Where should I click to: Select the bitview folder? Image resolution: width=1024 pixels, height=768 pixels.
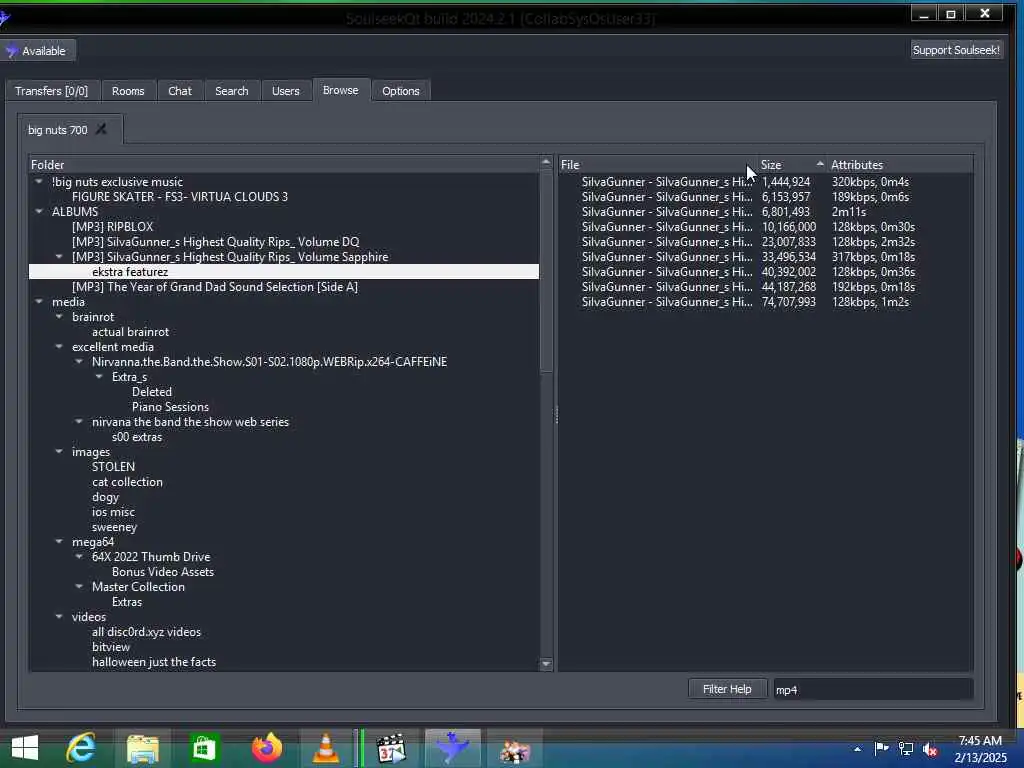coord(111,647)
